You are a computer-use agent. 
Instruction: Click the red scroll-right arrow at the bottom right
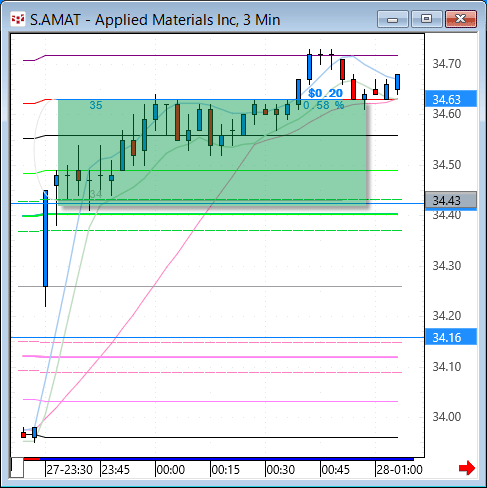coord(467,468)
